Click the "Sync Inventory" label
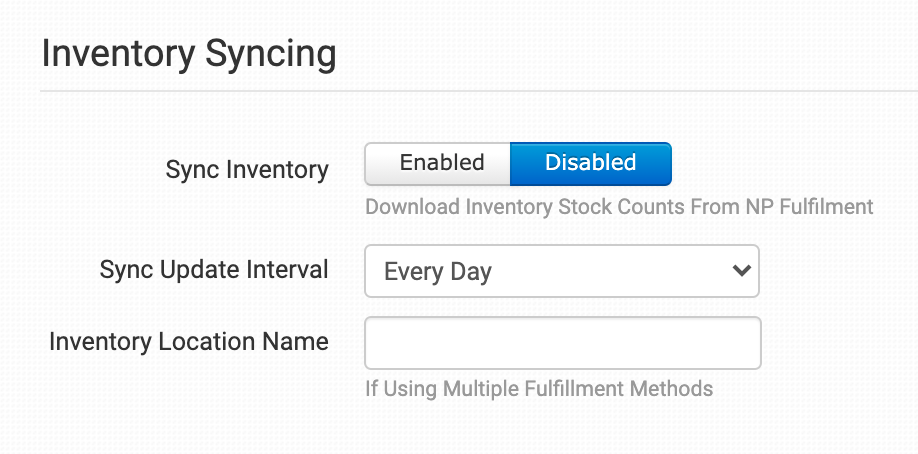 click(x=246, y=170)
